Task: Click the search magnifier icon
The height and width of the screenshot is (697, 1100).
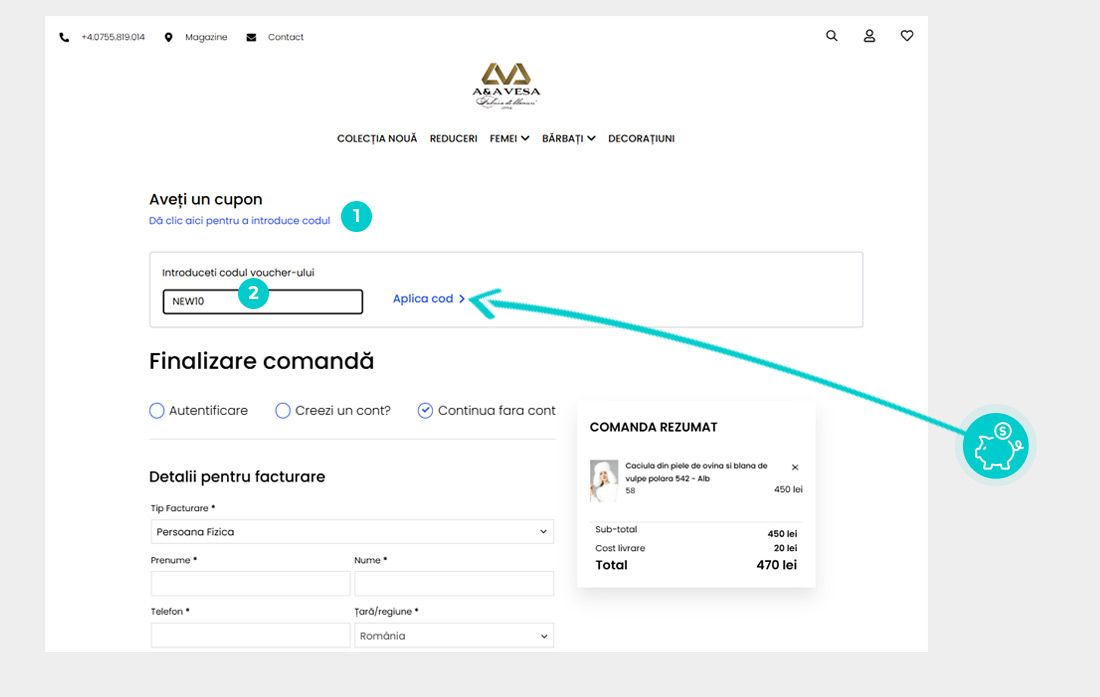Action: [831, 36]
